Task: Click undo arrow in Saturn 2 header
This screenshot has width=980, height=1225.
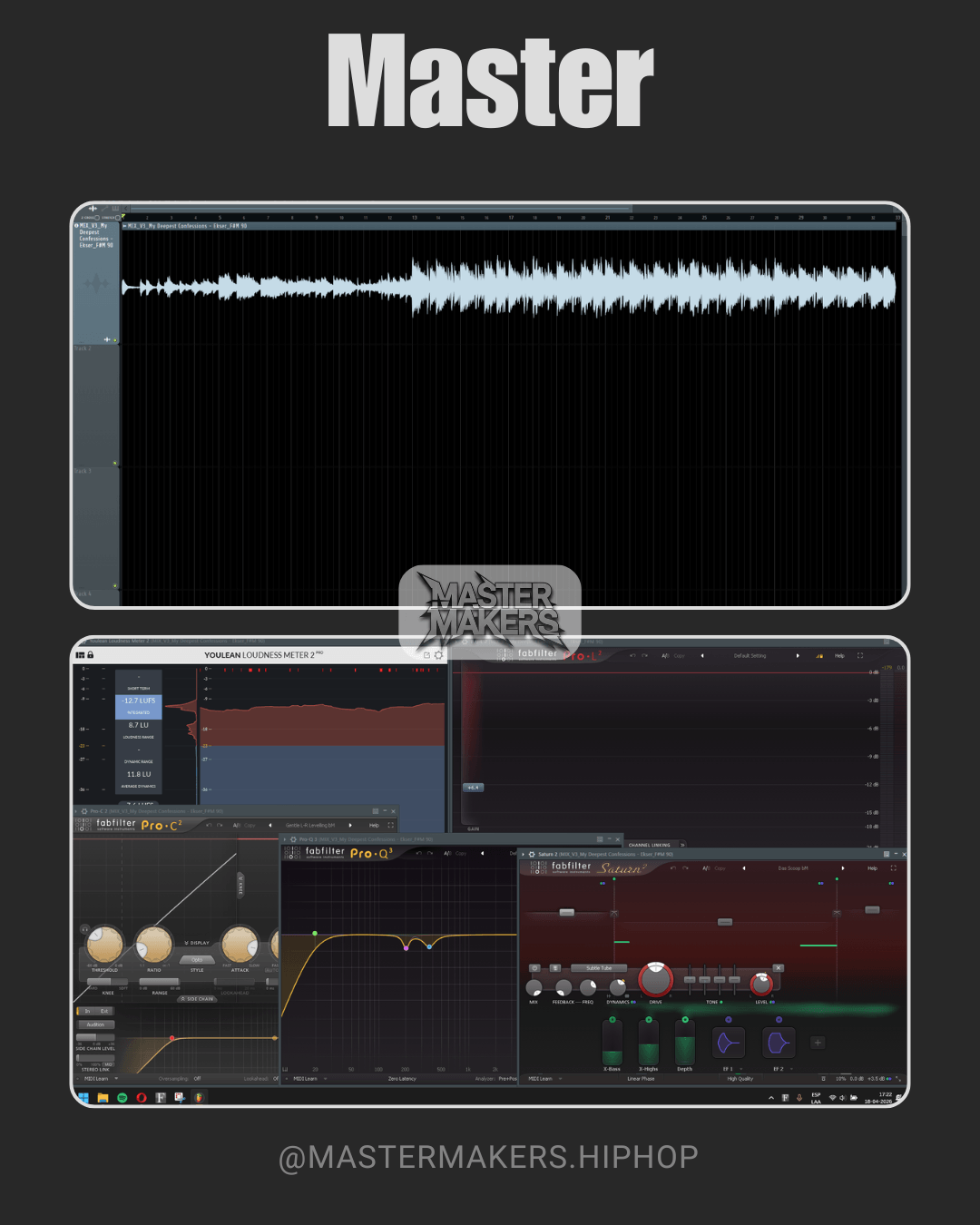Action: click(x=673, y=868)
